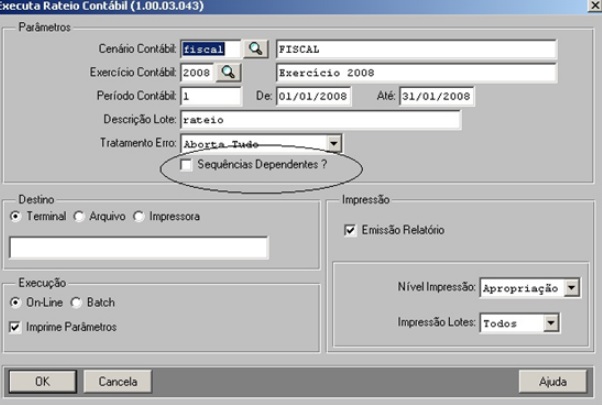Focus the Cenário Contábil code field
Viewport: 602px width, 405px height.
[x=211, y=49]
